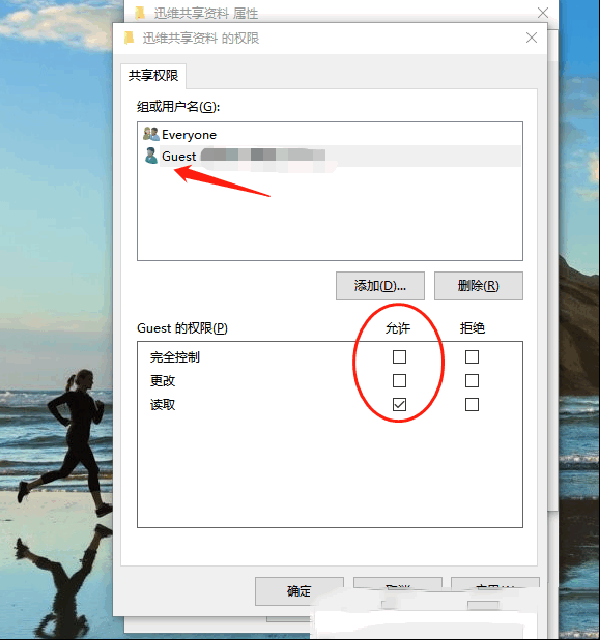
Task: Deny 完全控制 for Guest
Action: [472, 357]
